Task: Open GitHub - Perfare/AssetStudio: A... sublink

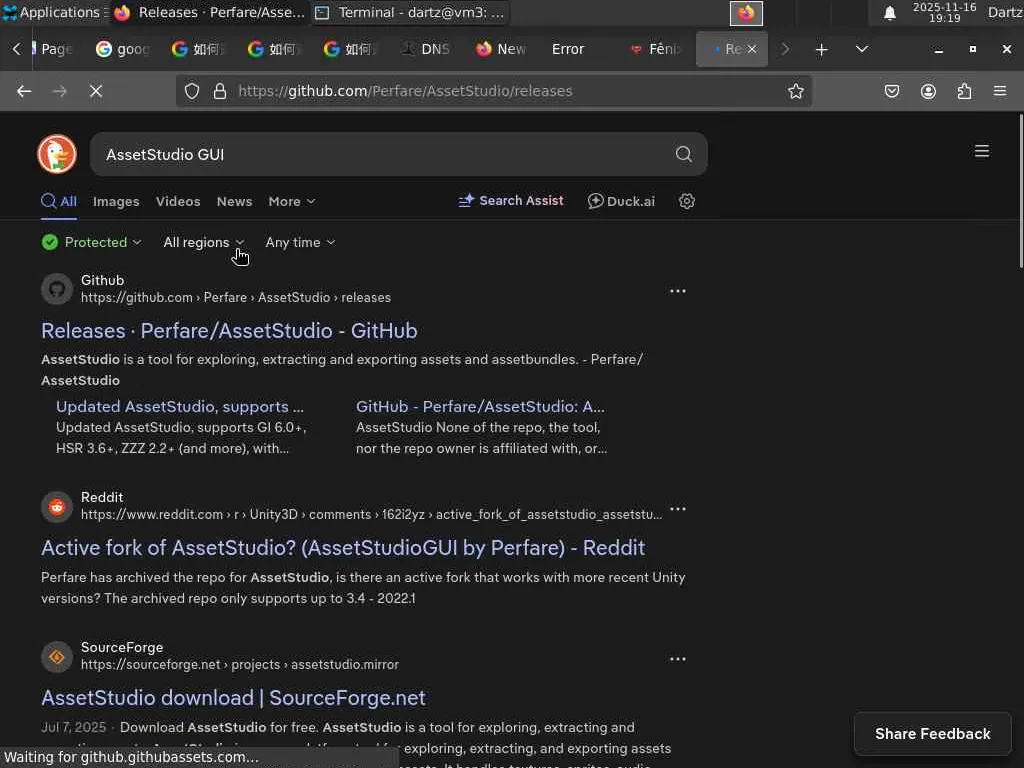Action: [480, 406]
